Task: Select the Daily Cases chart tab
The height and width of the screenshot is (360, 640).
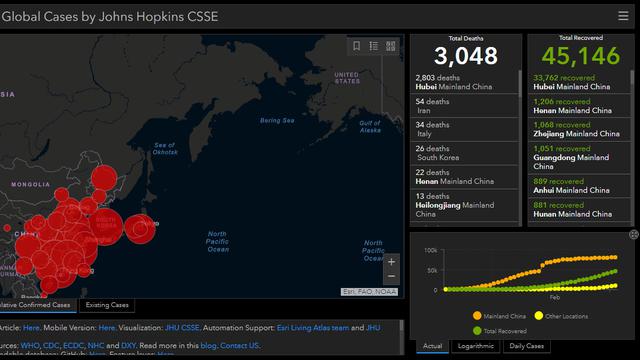Action: pos(527,346)
